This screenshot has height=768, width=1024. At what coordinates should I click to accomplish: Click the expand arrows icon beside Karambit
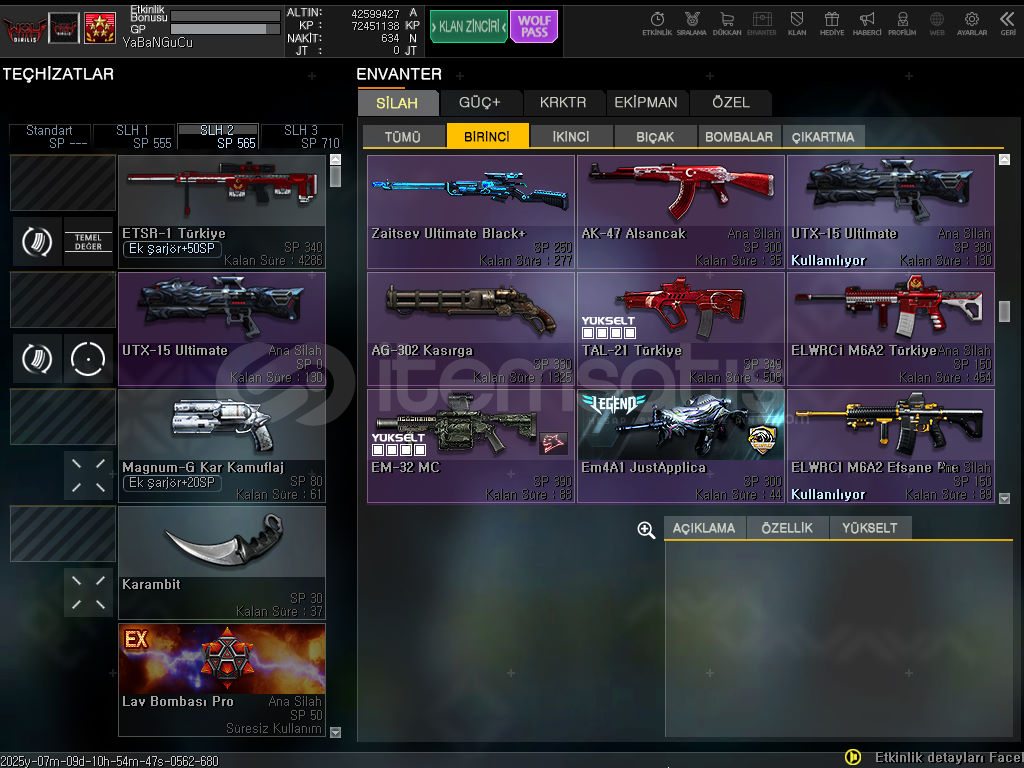88,592
